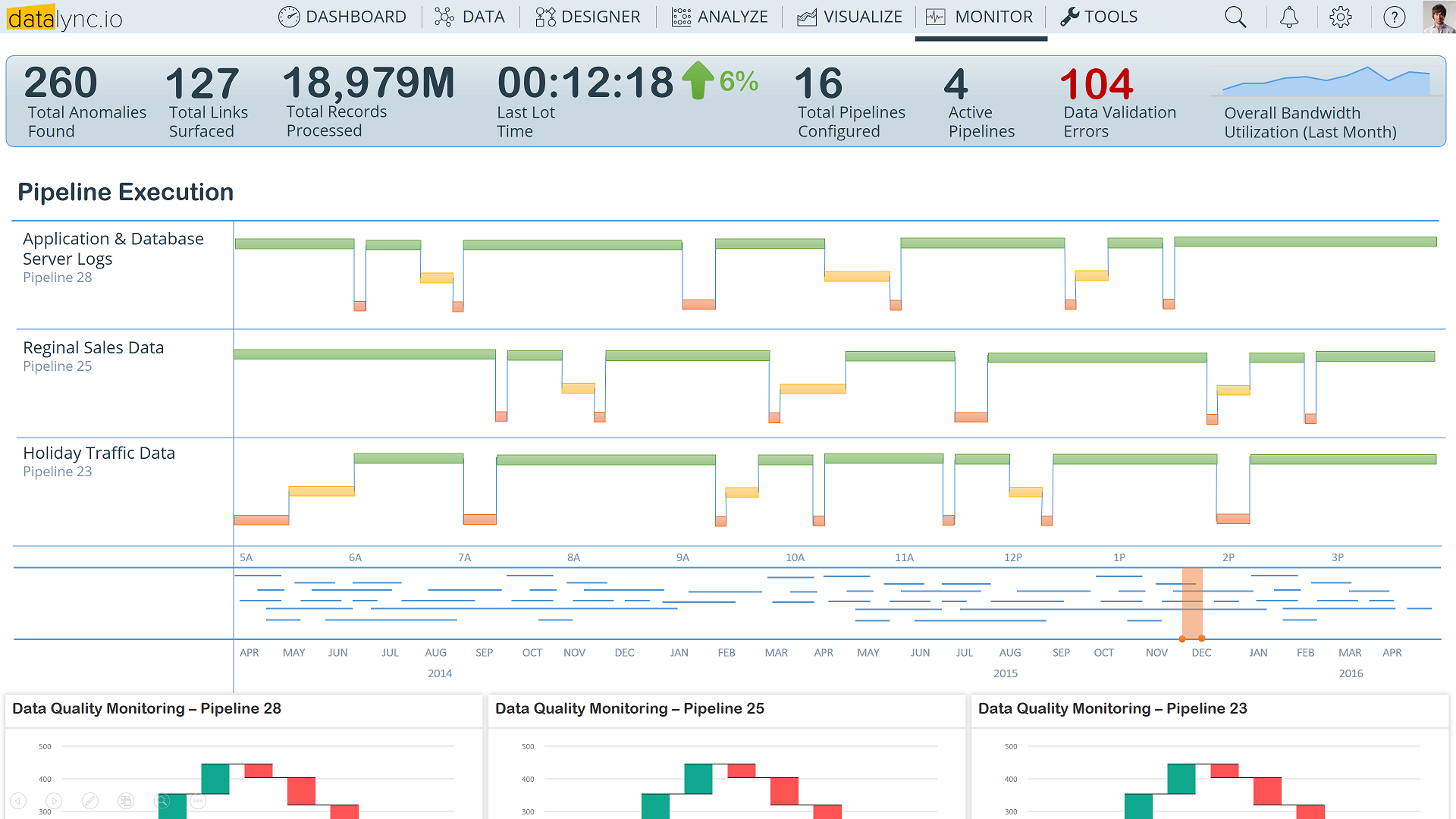1456x819 pixels.
Task: Click the see all slides icon
Action: coord(126,801)
